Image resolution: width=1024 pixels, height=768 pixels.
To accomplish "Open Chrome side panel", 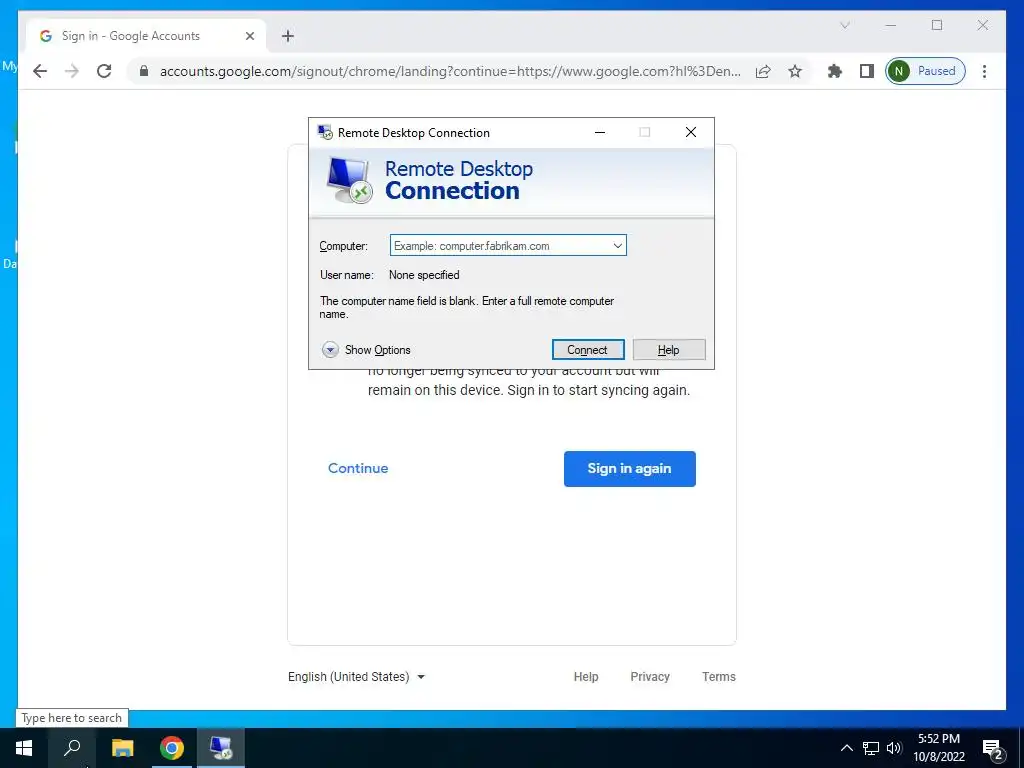I will click(867, 71).
